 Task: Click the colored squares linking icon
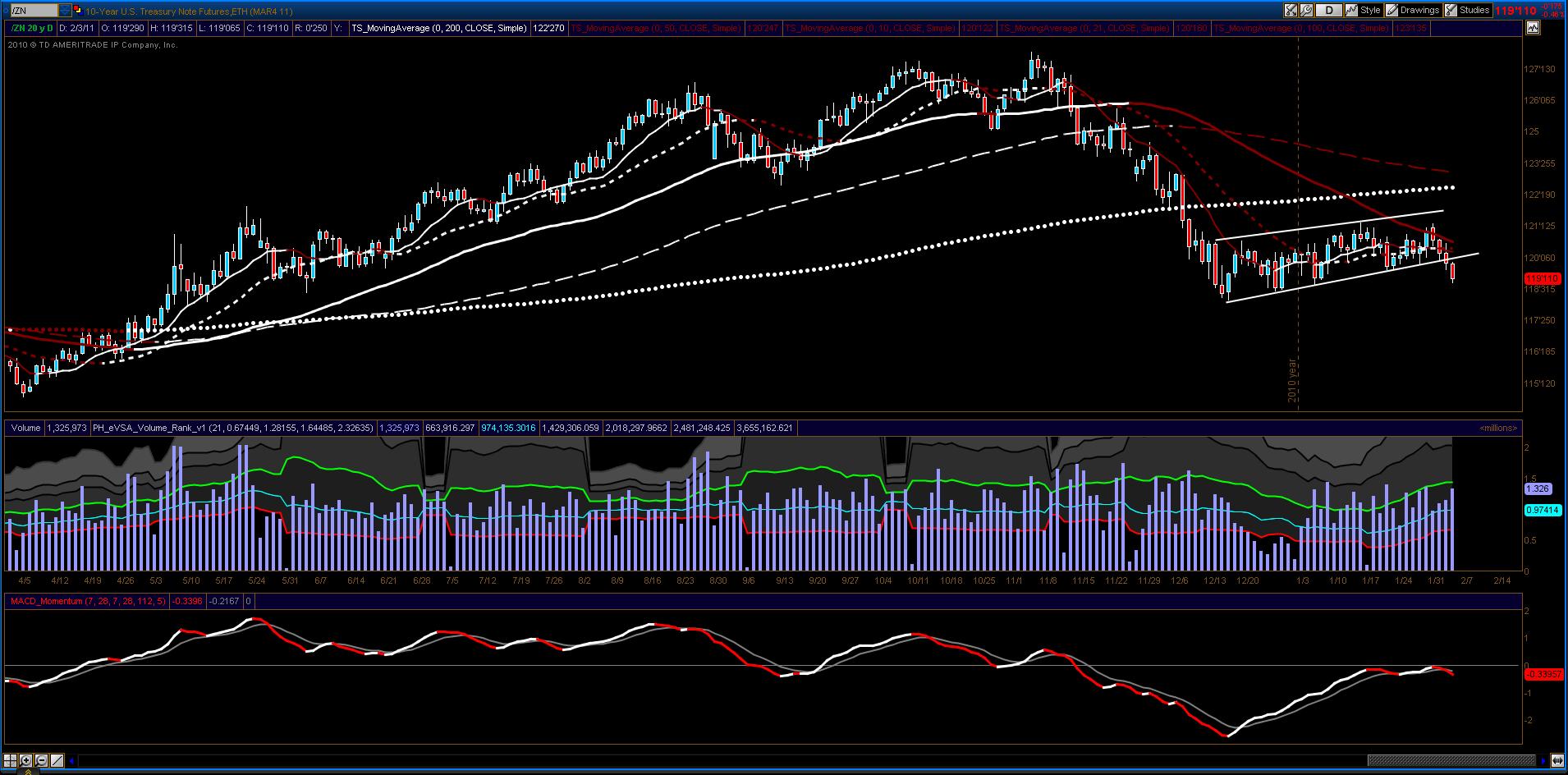tap(78, 11)
